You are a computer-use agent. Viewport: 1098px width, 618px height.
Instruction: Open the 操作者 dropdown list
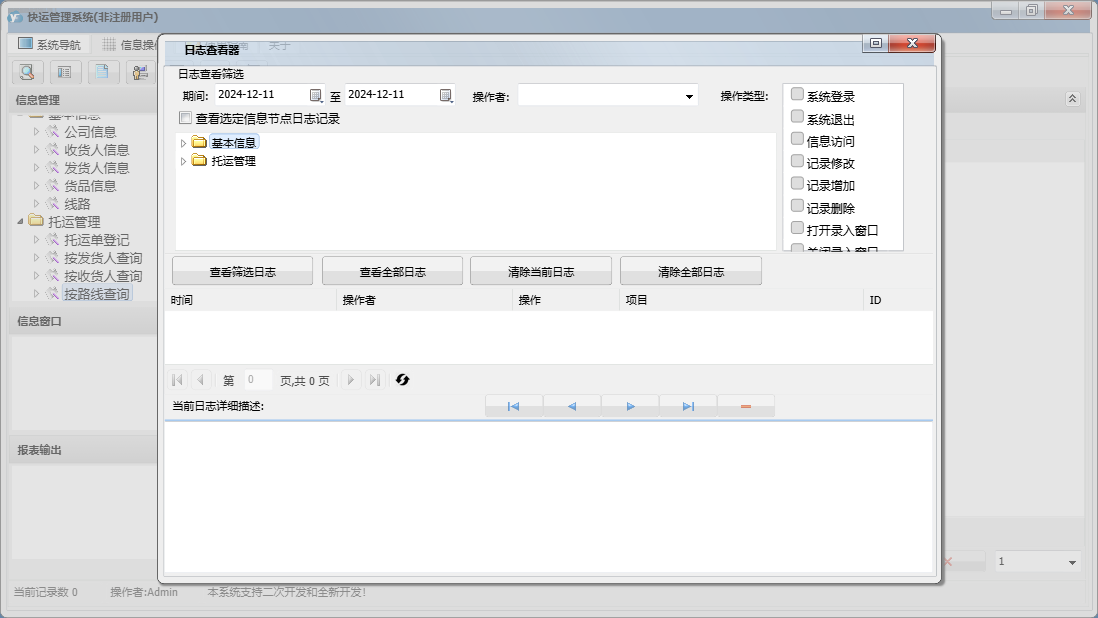pyautogui.click(x=689, y=97)
